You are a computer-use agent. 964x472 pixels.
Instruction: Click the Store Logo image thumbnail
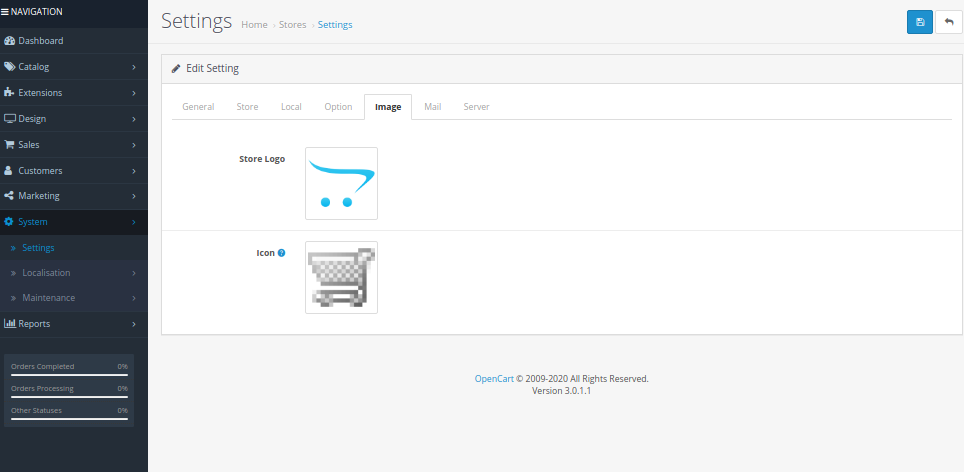(341, 183)
